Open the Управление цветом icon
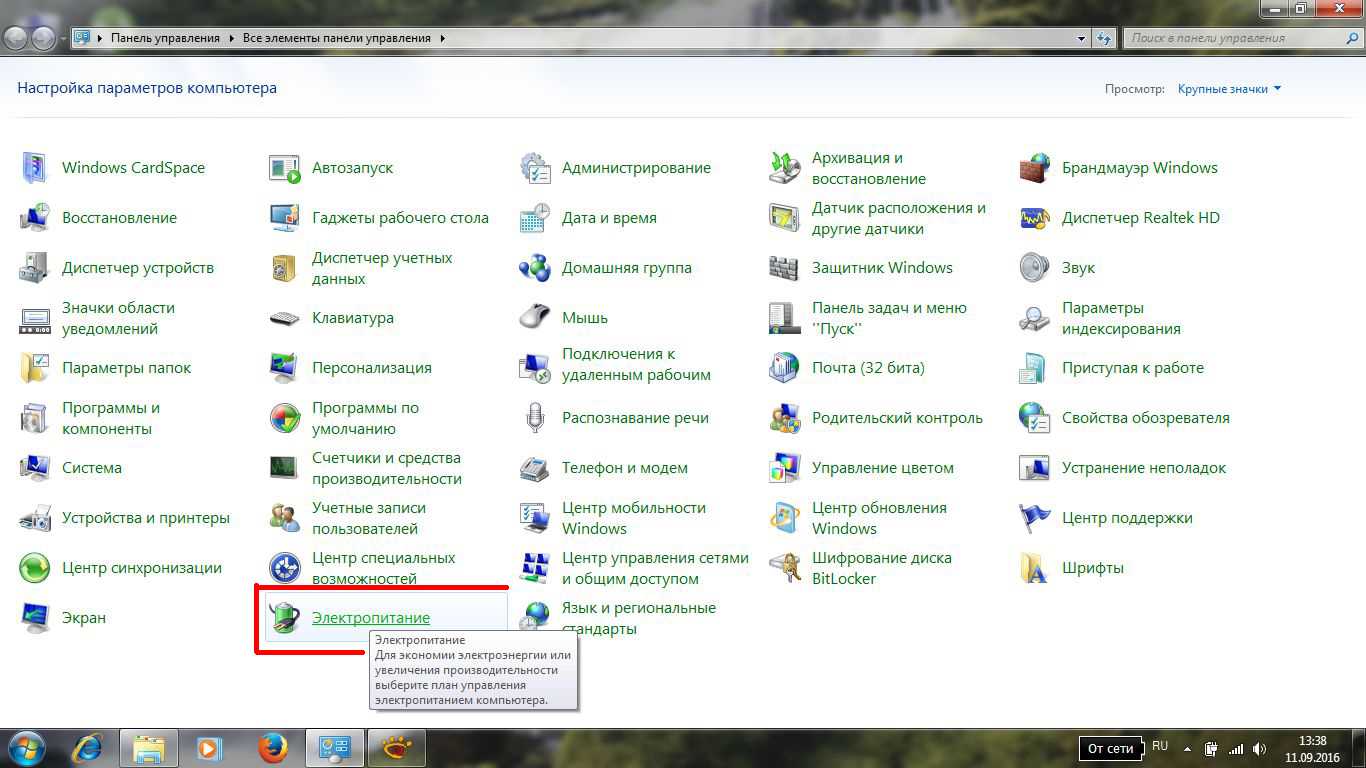Image resolution: width=1366 pixels, height=768 pixels. 785,468
